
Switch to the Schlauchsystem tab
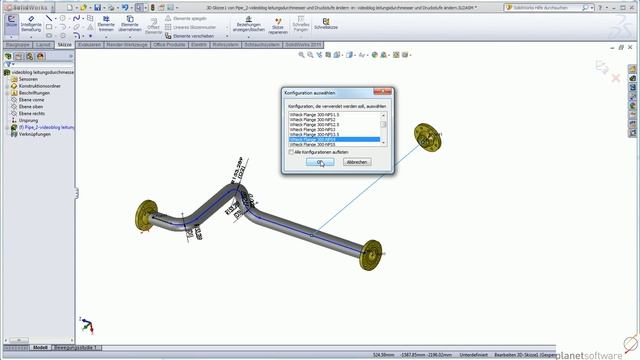pos(262,44)
